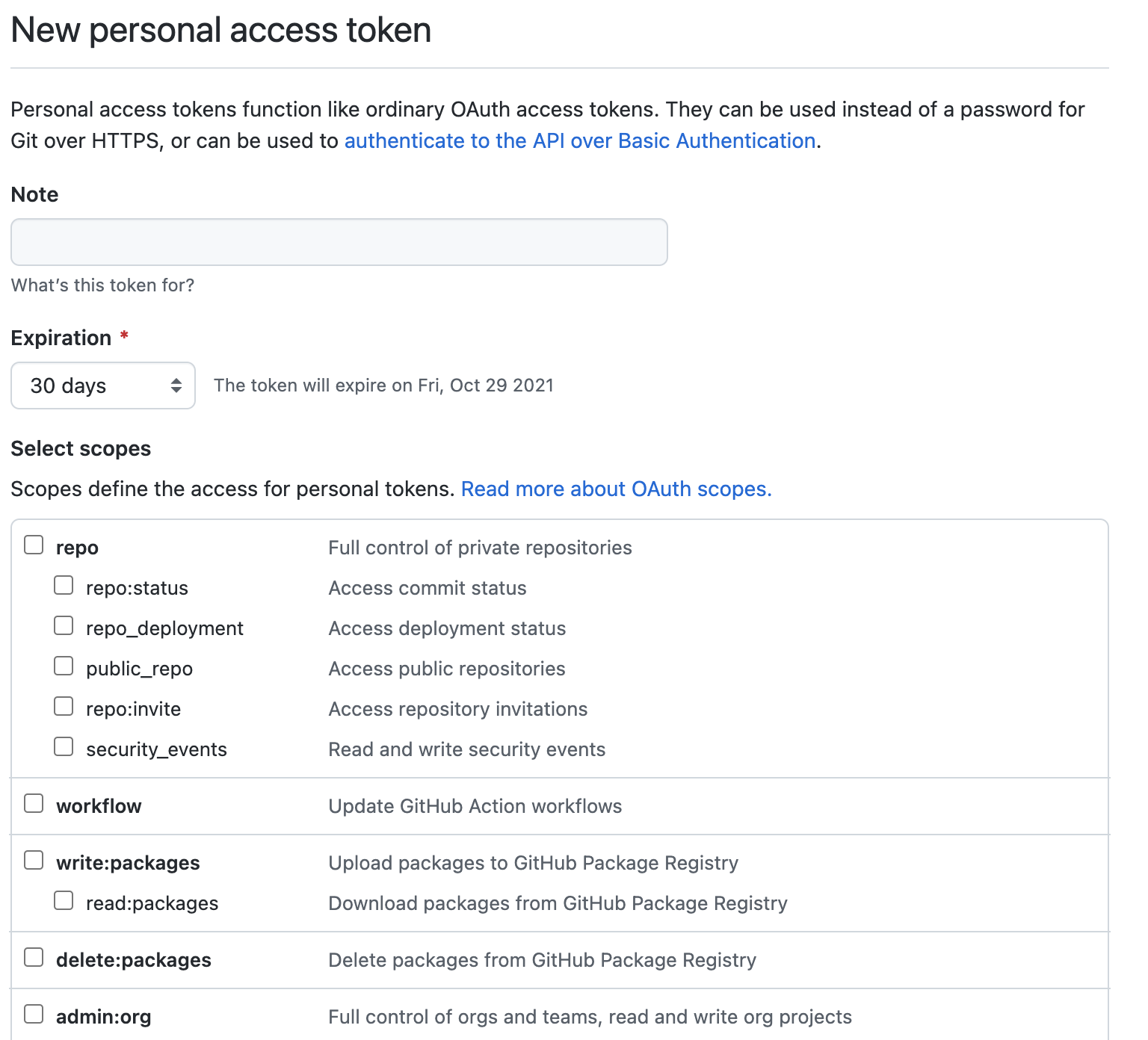Click the workflow scope label
The image size is (1148, 1040).
(x=99, y=806)
